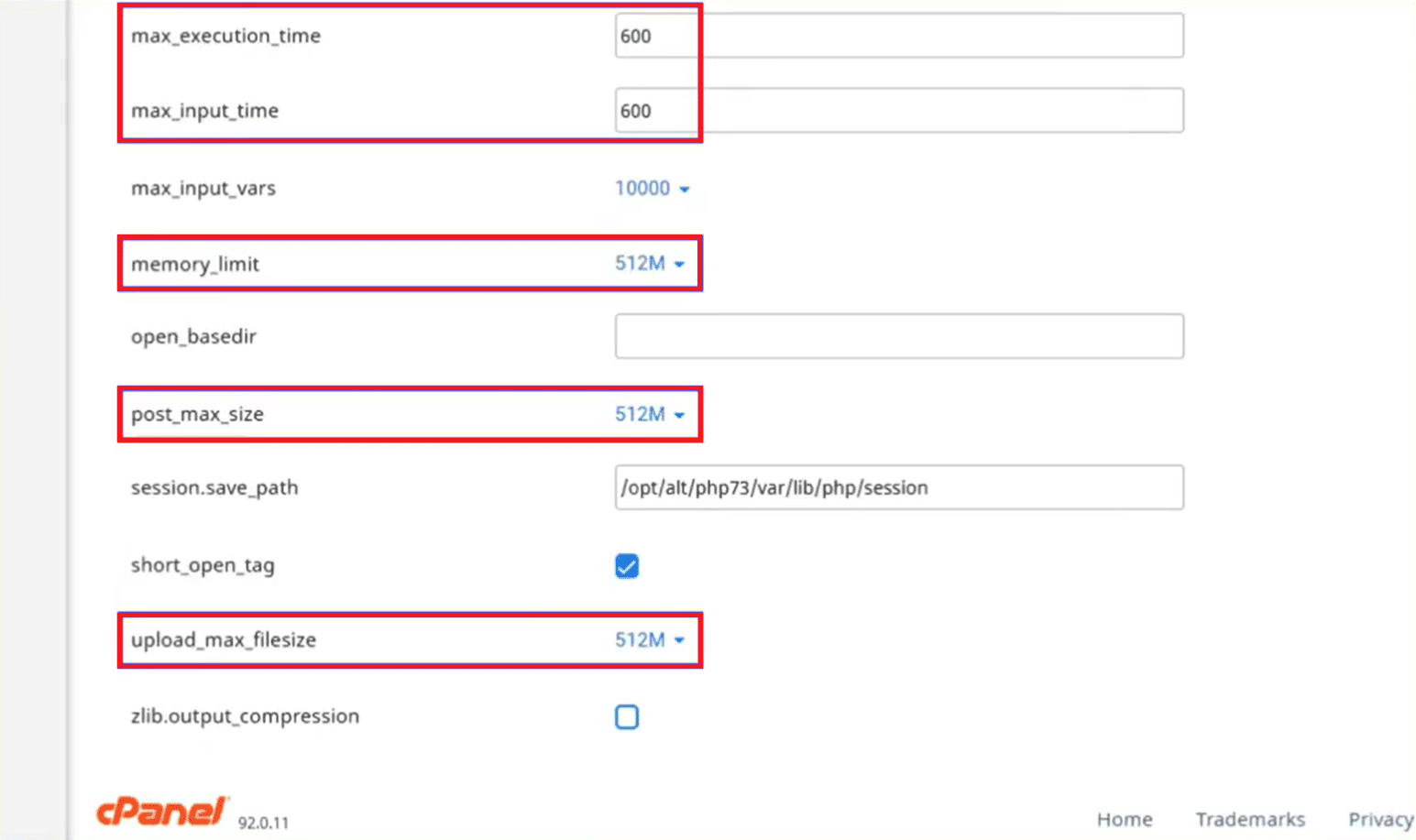Image resolution: width=1416 pixels, height=840 pixels.
Task: Open the Privacy footer link
Action: pyautogui.click(x=1379, y=819)
